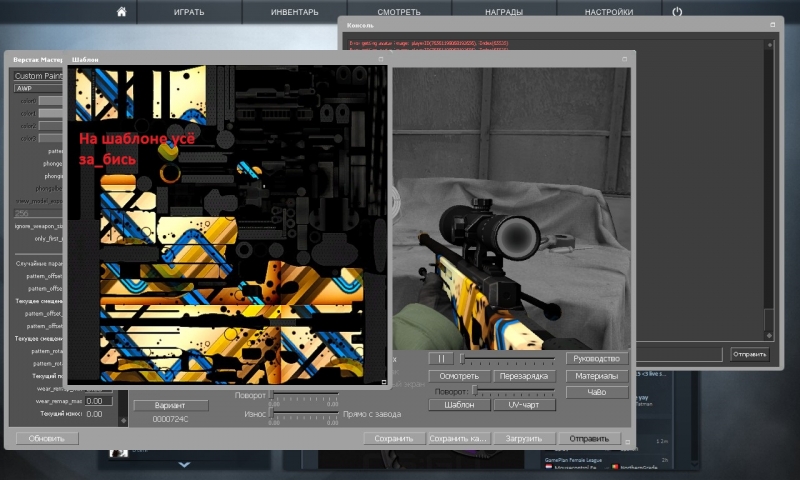Click the color2 swatch
The image size is (800, 480).
[51, 125]
